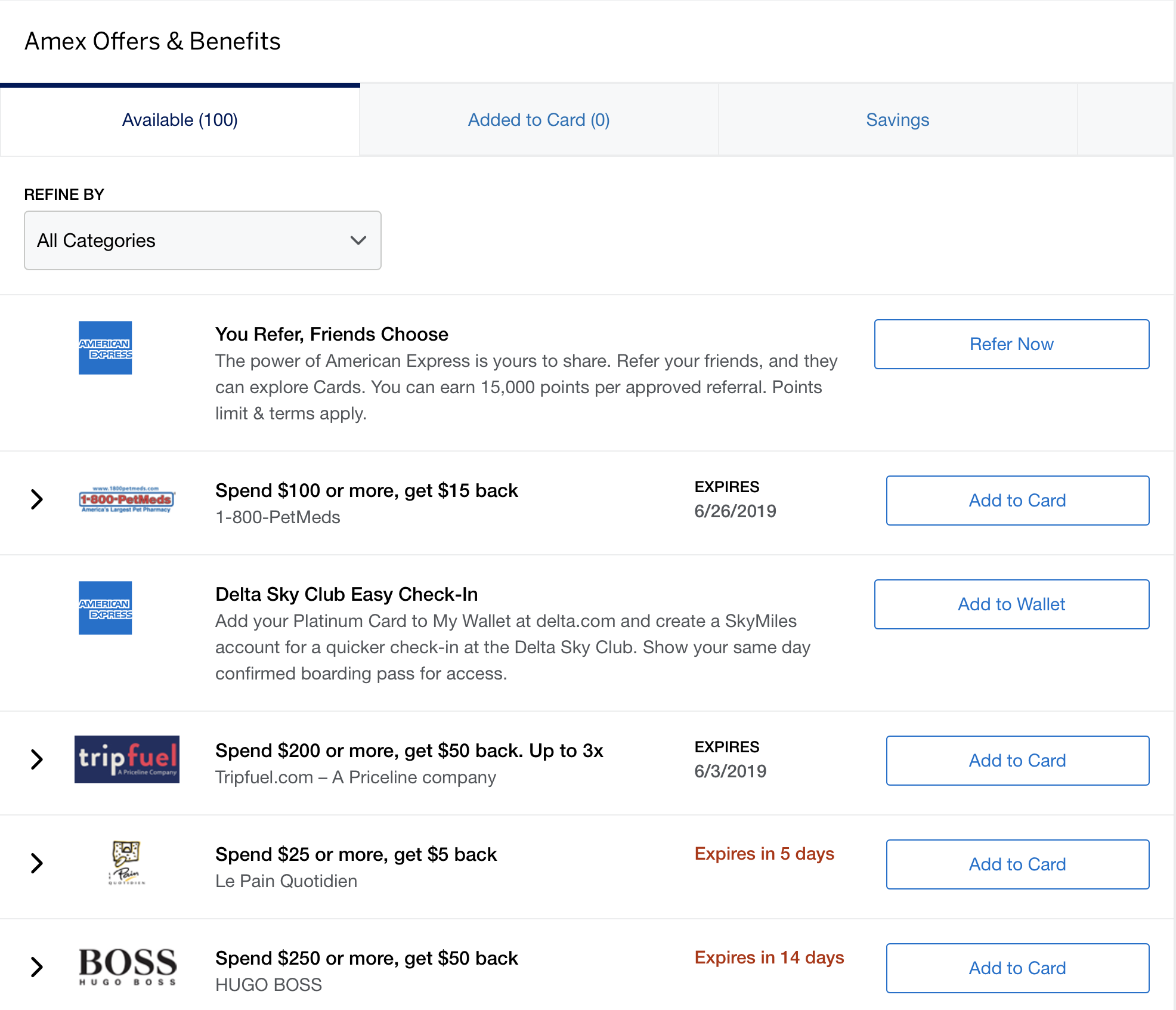Click the 1-800-PetMeds logo
1176x1010 pixels.
(126, 500)
